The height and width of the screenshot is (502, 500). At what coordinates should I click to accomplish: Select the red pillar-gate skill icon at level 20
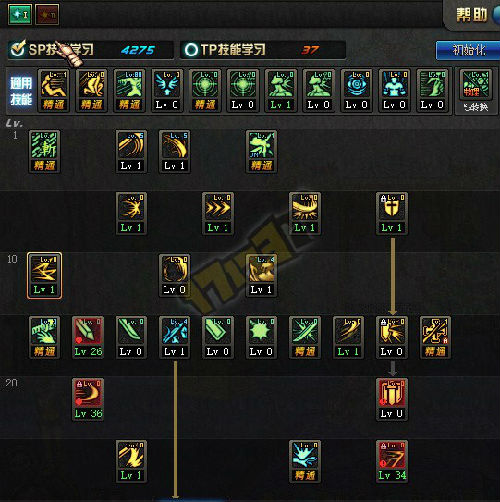(392, 399)
